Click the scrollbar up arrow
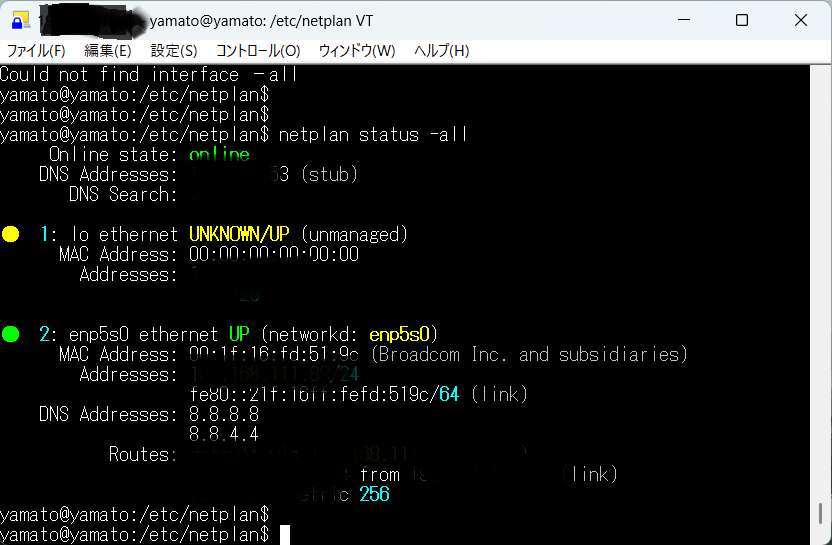This screenshot has width=832, height=545. coord(822,74)
